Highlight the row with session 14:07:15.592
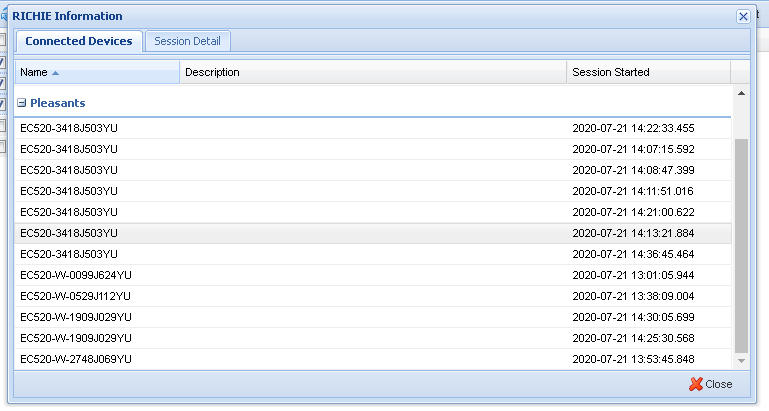The height and width of the screenshot is (411, 769). (x=632, y=149)
